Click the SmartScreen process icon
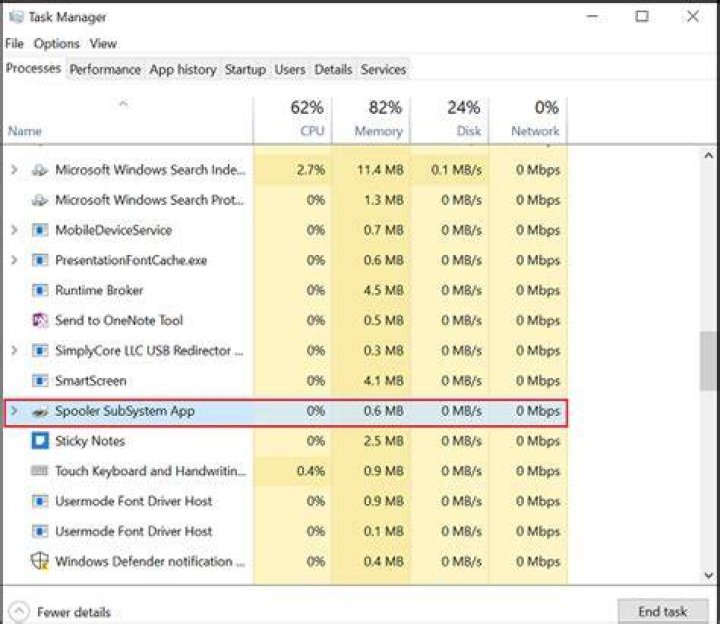Screen dimensions: 720x624 coord(39,381)
